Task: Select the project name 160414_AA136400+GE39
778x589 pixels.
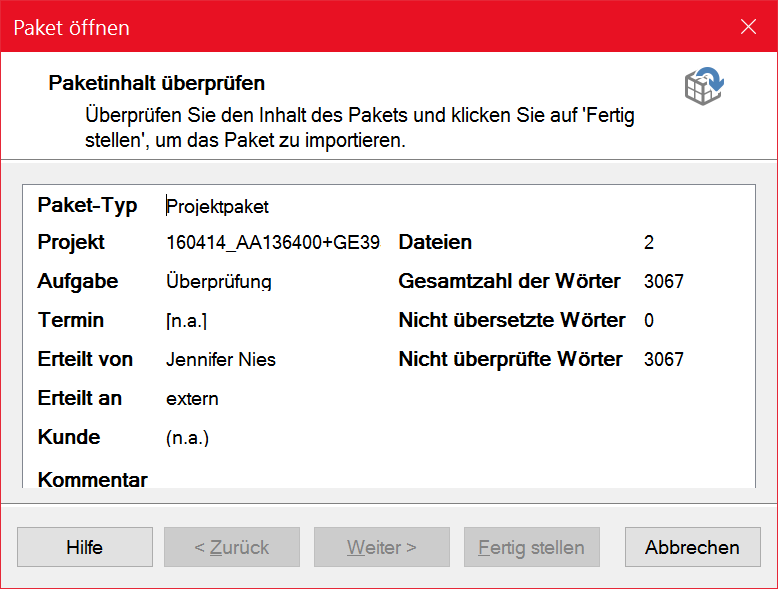Action: [x=273, y=243]
